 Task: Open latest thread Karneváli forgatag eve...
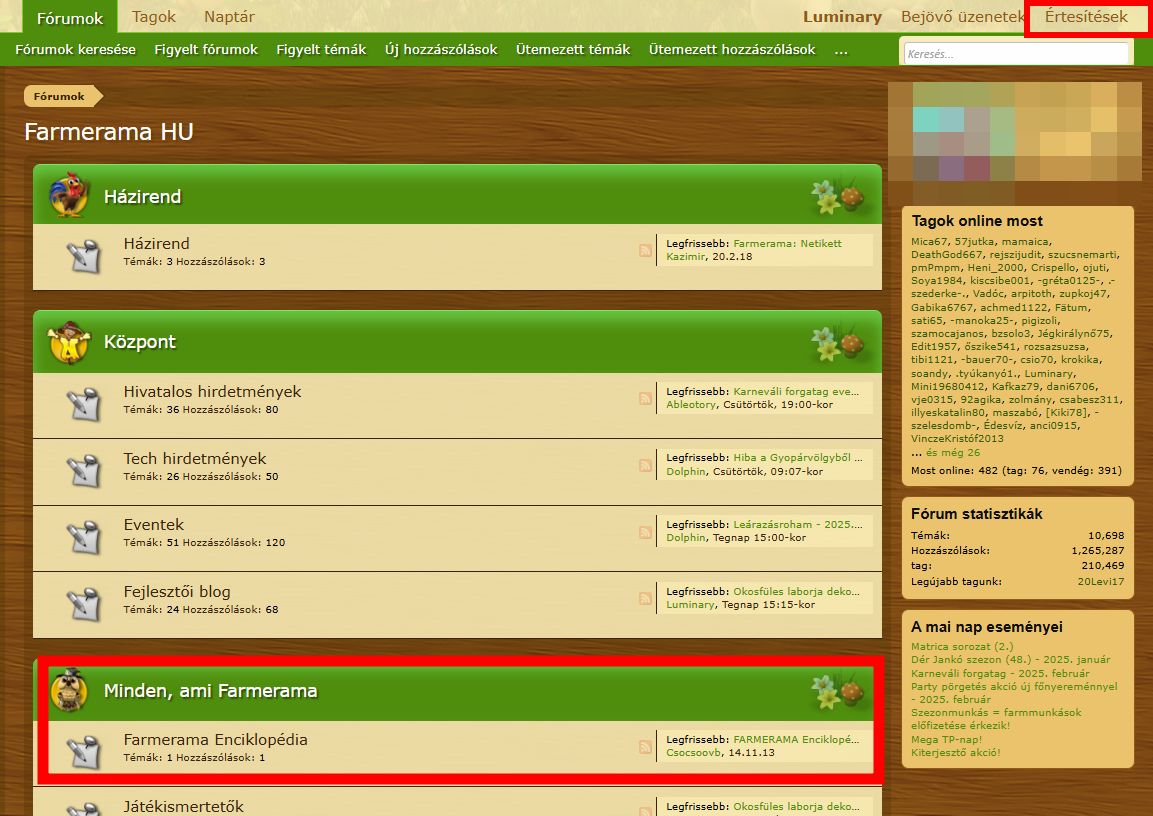pyautogui.click(x=796, y=392)
